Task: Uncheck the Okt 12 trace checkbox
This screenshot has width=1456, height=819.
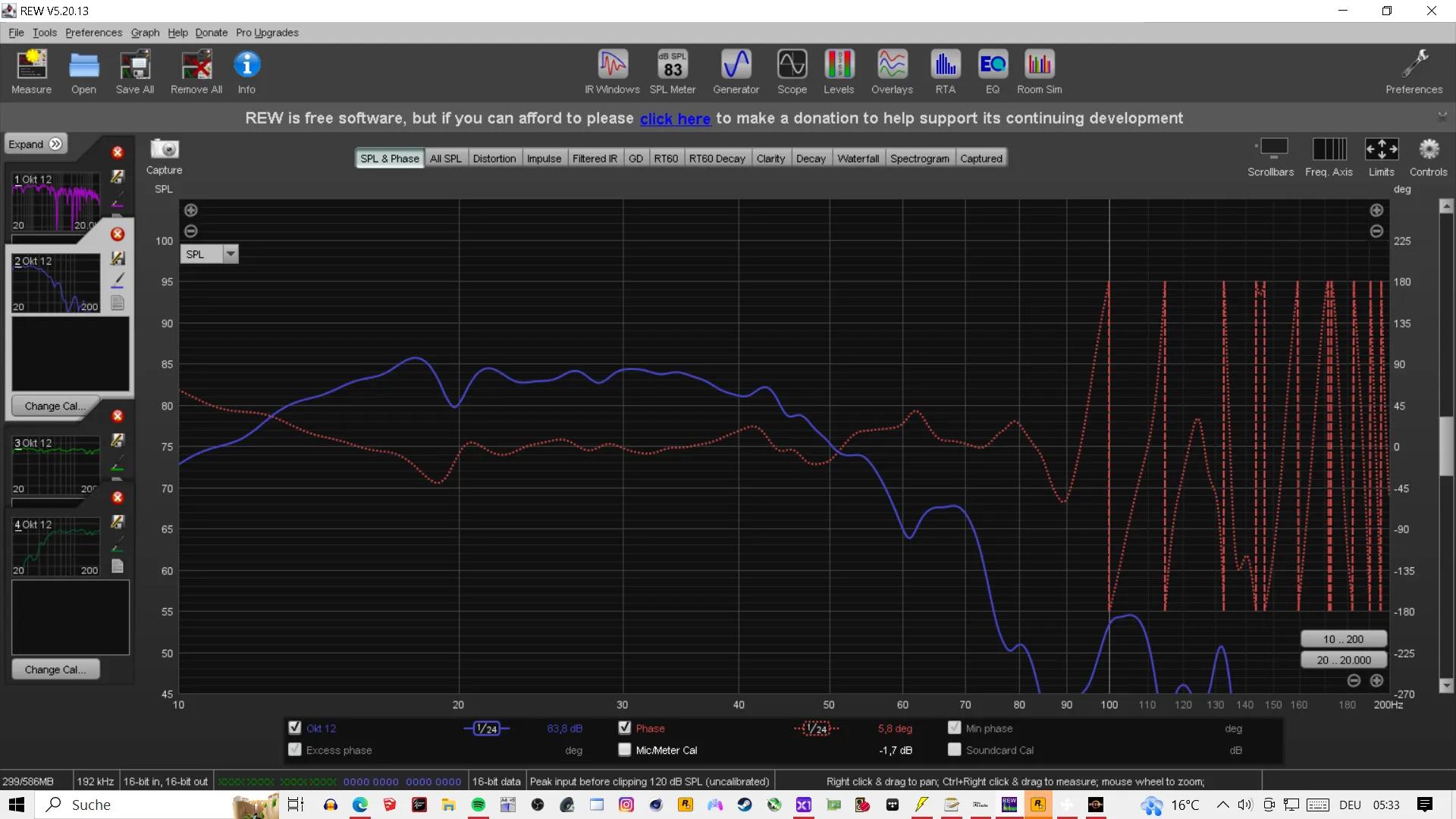Action: tap(295, 727)
